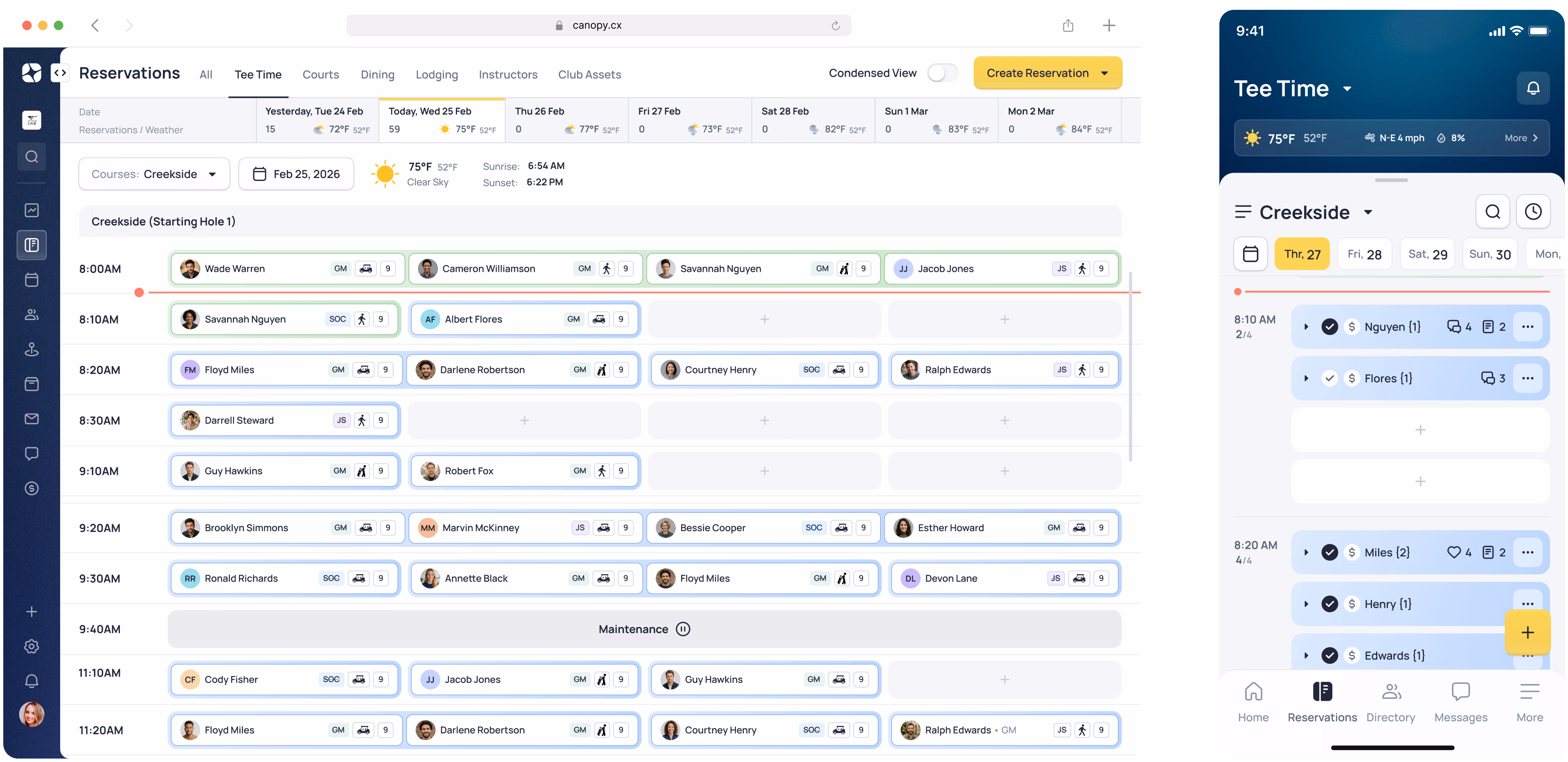The height and width of the screenshot is (762, 1568).
Task: Expand weather details via More chevron
Action: (1521, 138)
